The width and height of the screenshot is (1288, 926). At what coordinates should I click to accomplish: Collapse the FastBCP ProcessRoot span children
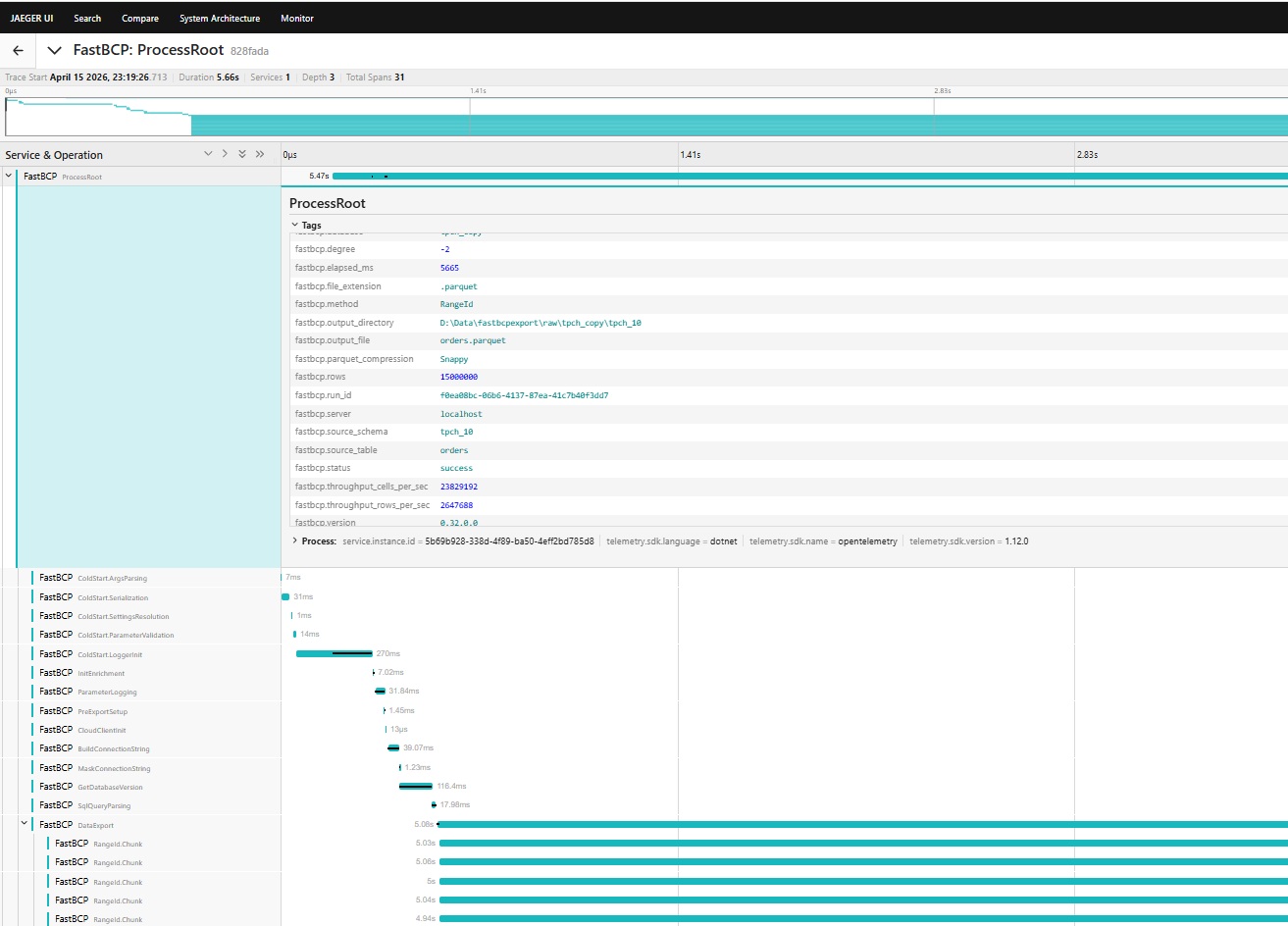point(9,176)
